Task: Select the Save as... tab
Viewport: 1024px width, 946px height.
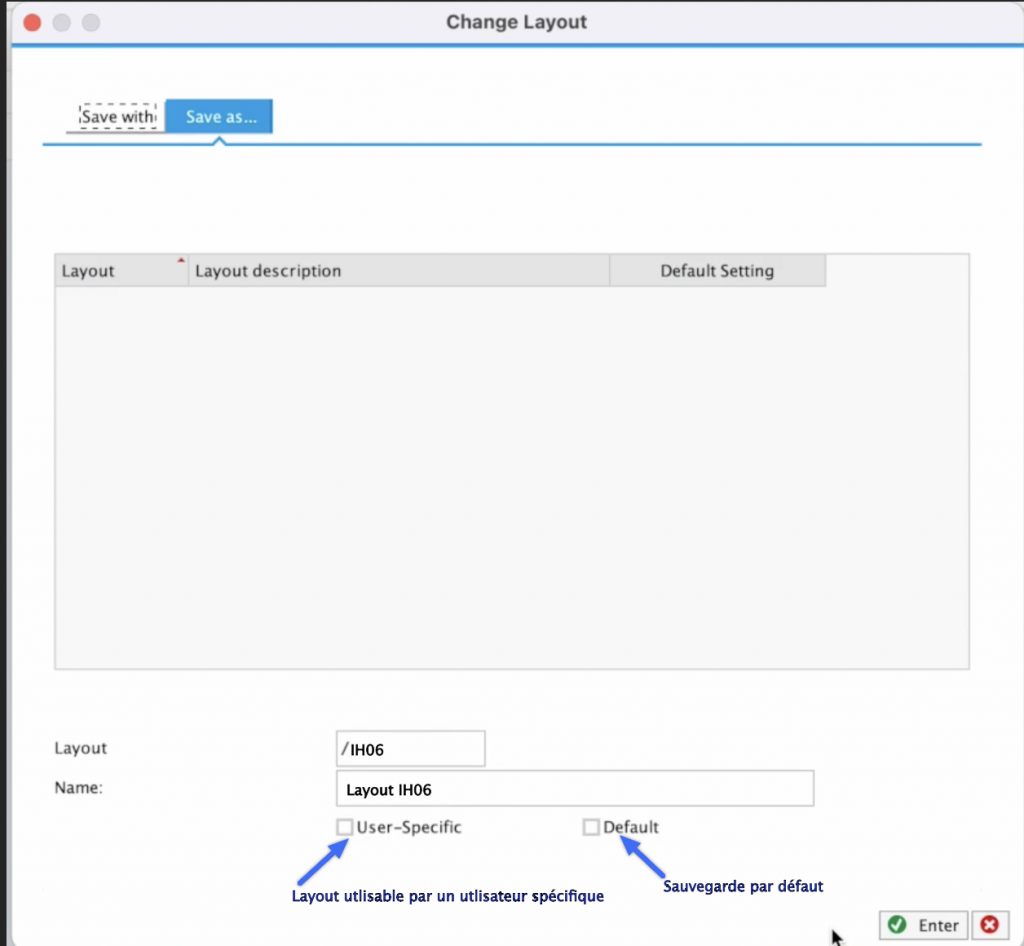Action: [x=220, y=117]
